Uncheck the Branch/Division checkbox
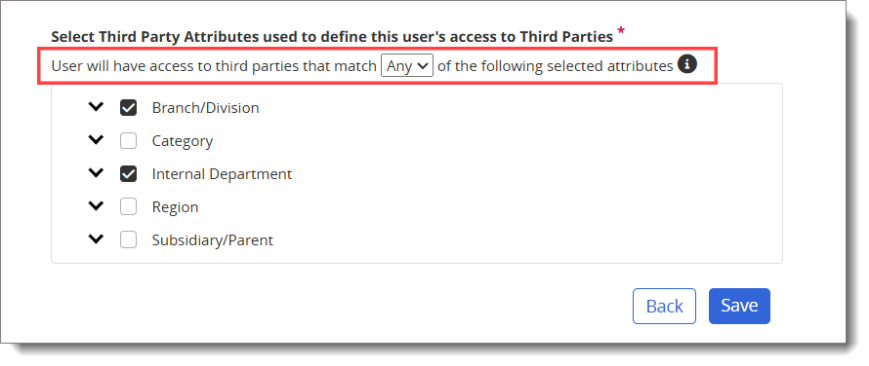Screen dimensions: 869x366 [129, 108]
